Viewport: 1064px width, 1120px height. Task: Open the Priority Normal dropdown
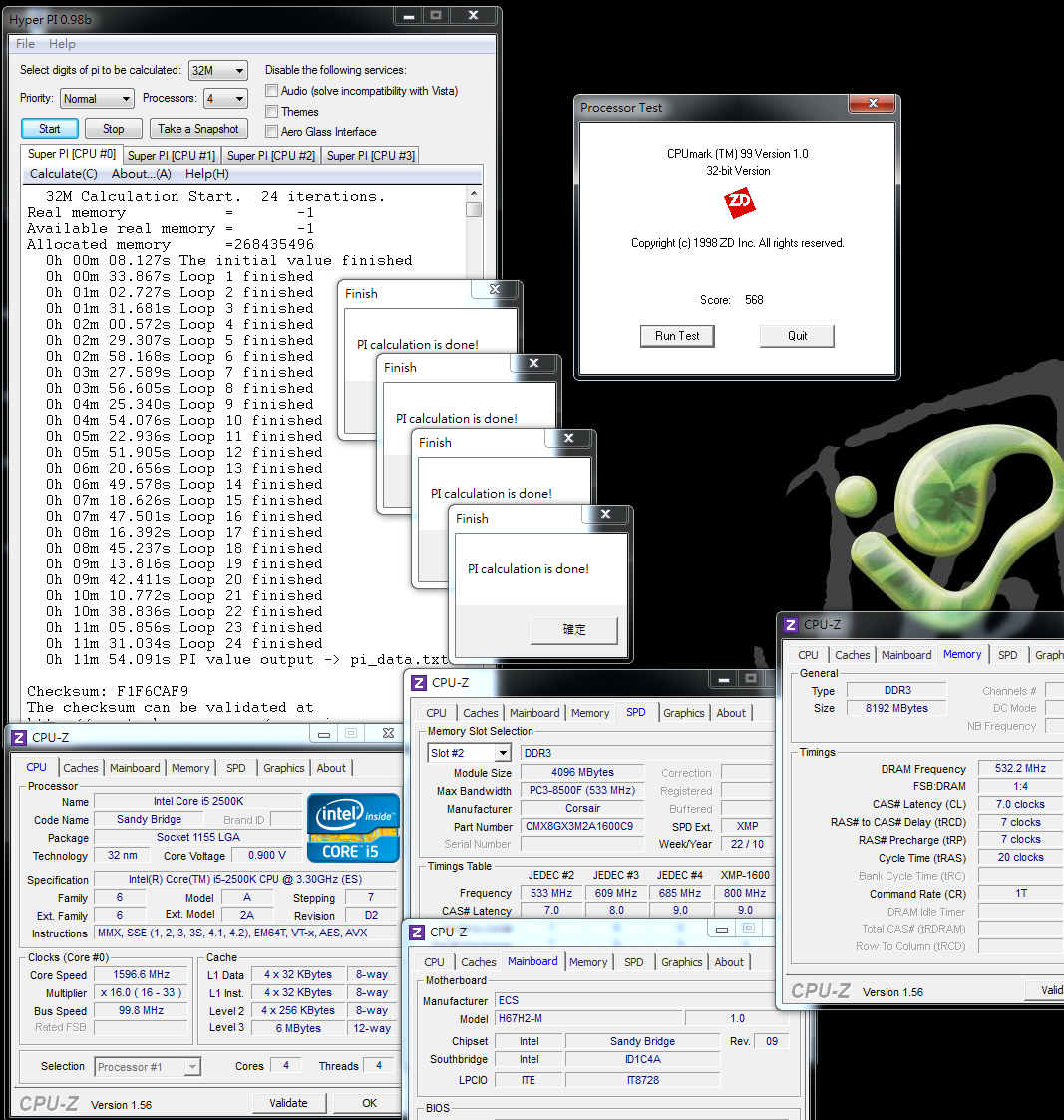(97, 98)
